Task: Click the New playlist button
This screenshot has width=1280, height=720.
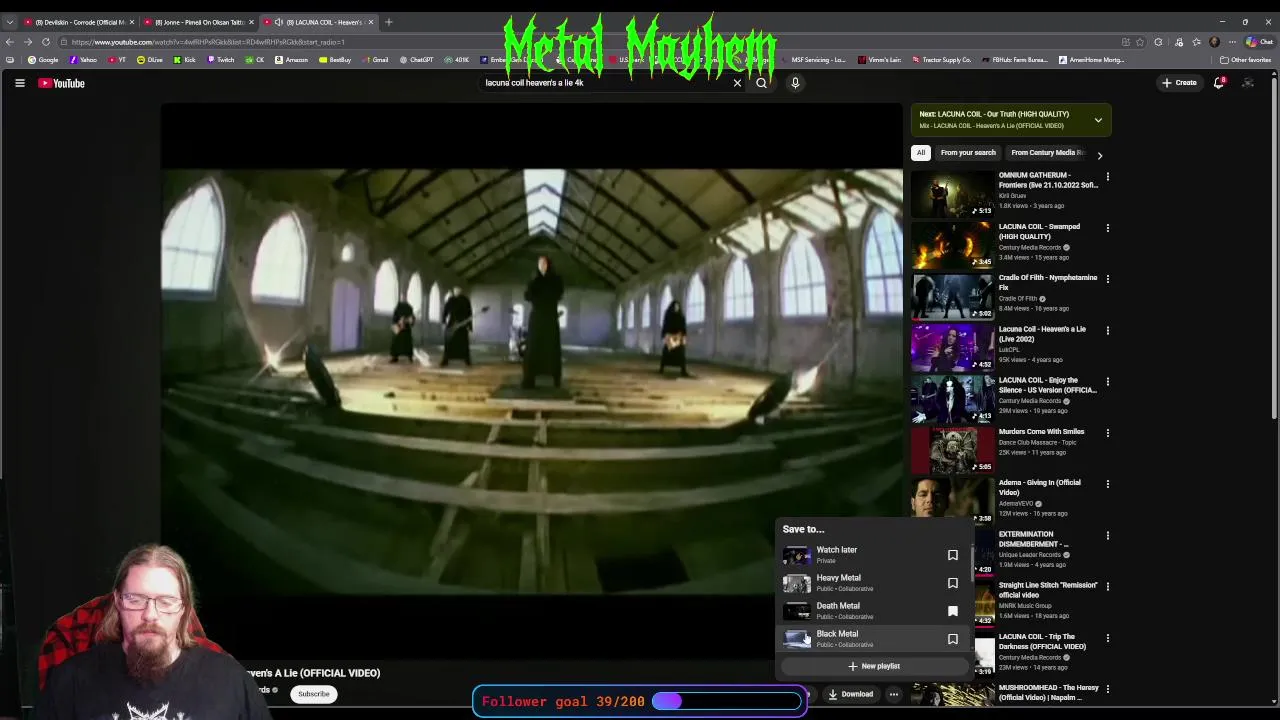Action: [874, 666]
